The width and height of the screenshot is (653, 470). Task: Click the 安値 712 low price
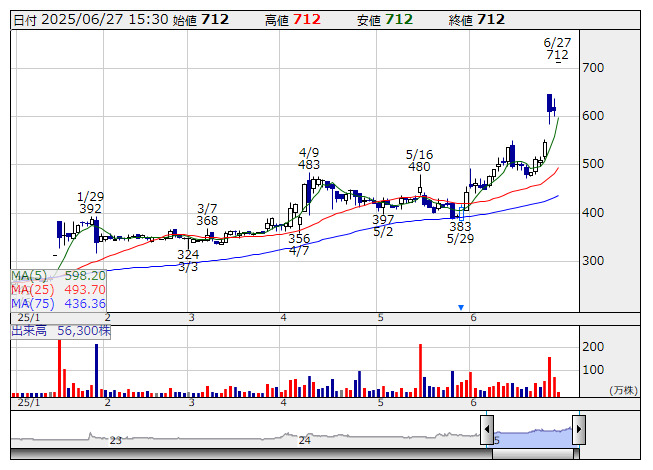(385, 20)
